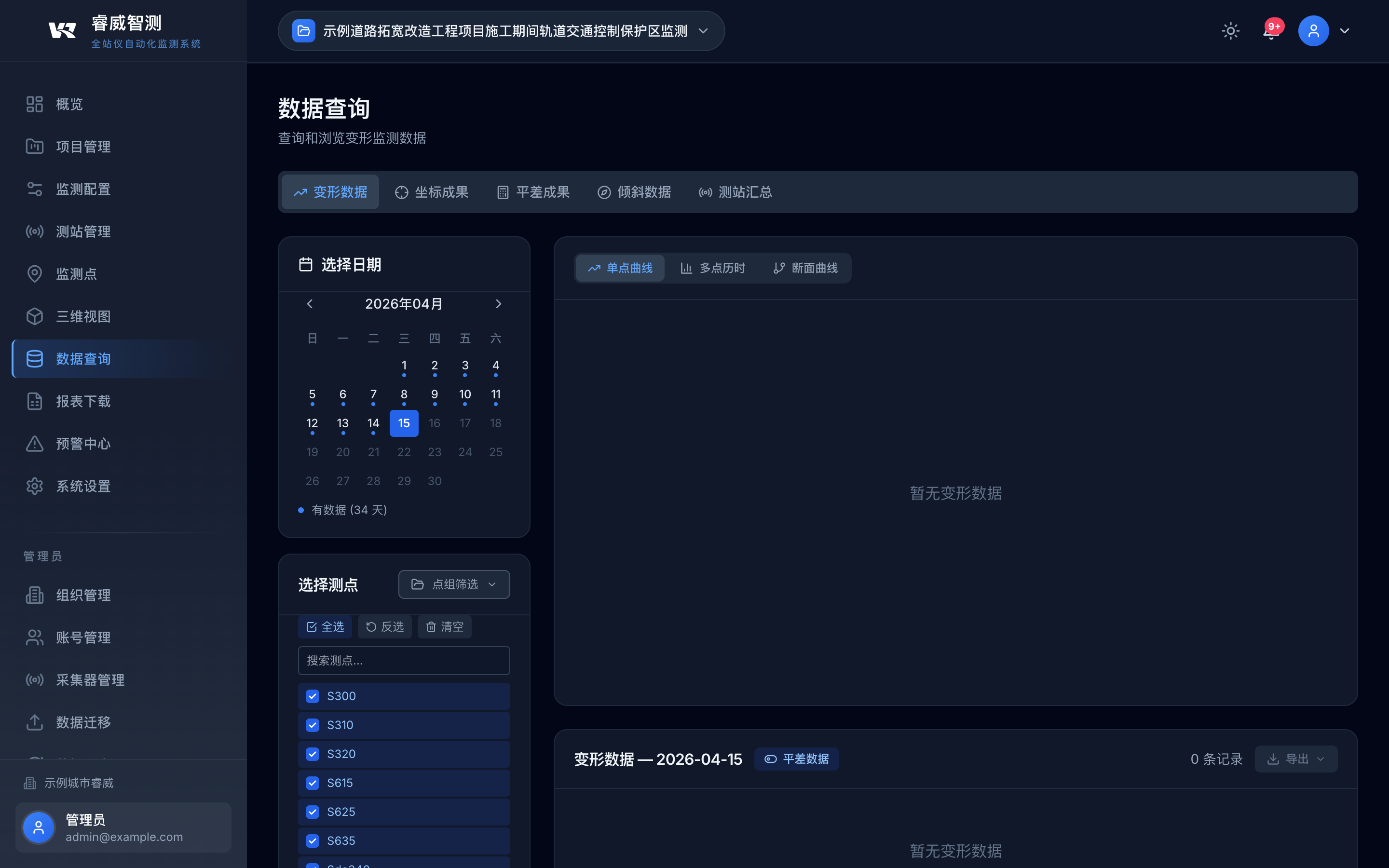The width and height of the screenshot is (1389, 868).
Task: Switch to the 坐标成果 tab
Action: [x=431, y=192]
